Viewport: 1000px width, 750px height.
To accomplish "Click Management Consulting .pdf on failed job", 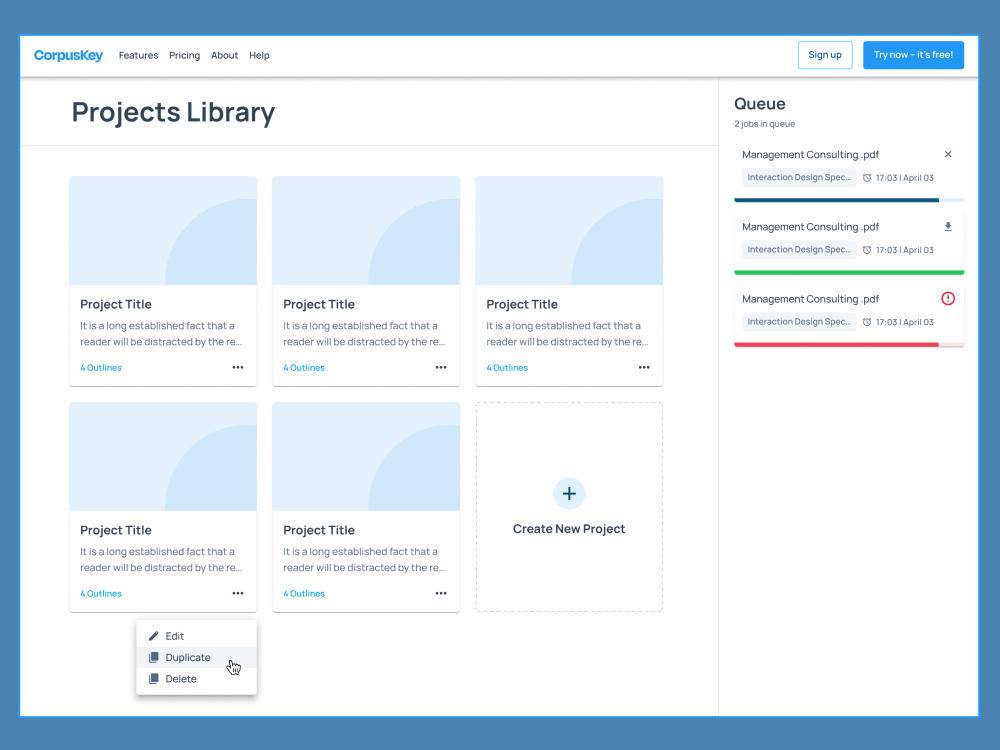I will [810, 298].
